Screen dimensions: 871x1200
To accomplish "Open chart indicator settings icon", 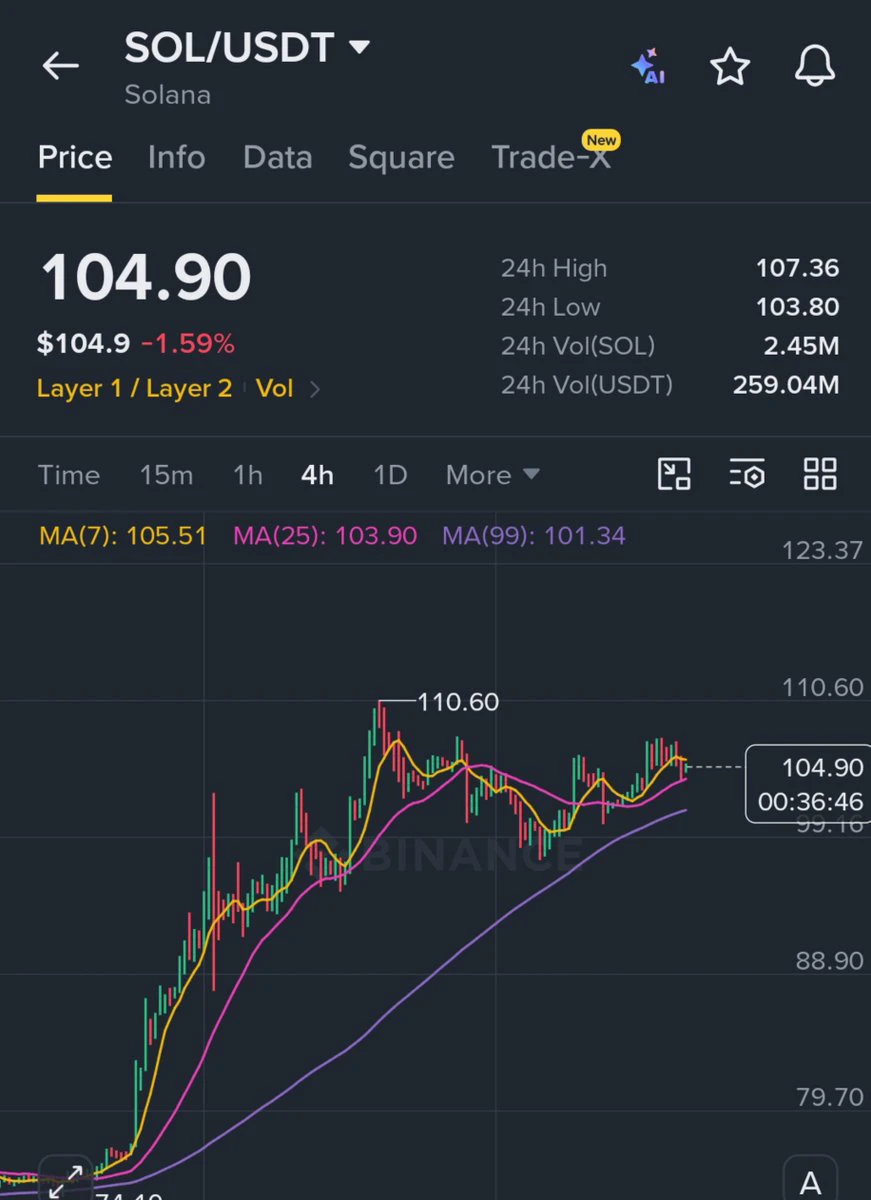I will (x=747, y=474).
